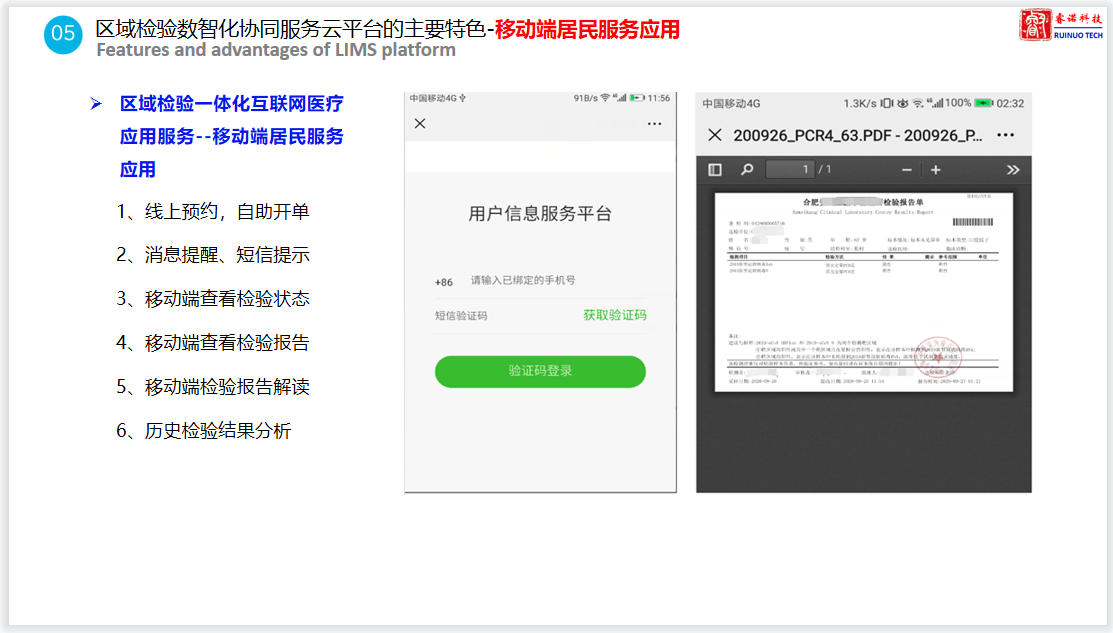Open three-dot menu on login page

pos(654,123)
